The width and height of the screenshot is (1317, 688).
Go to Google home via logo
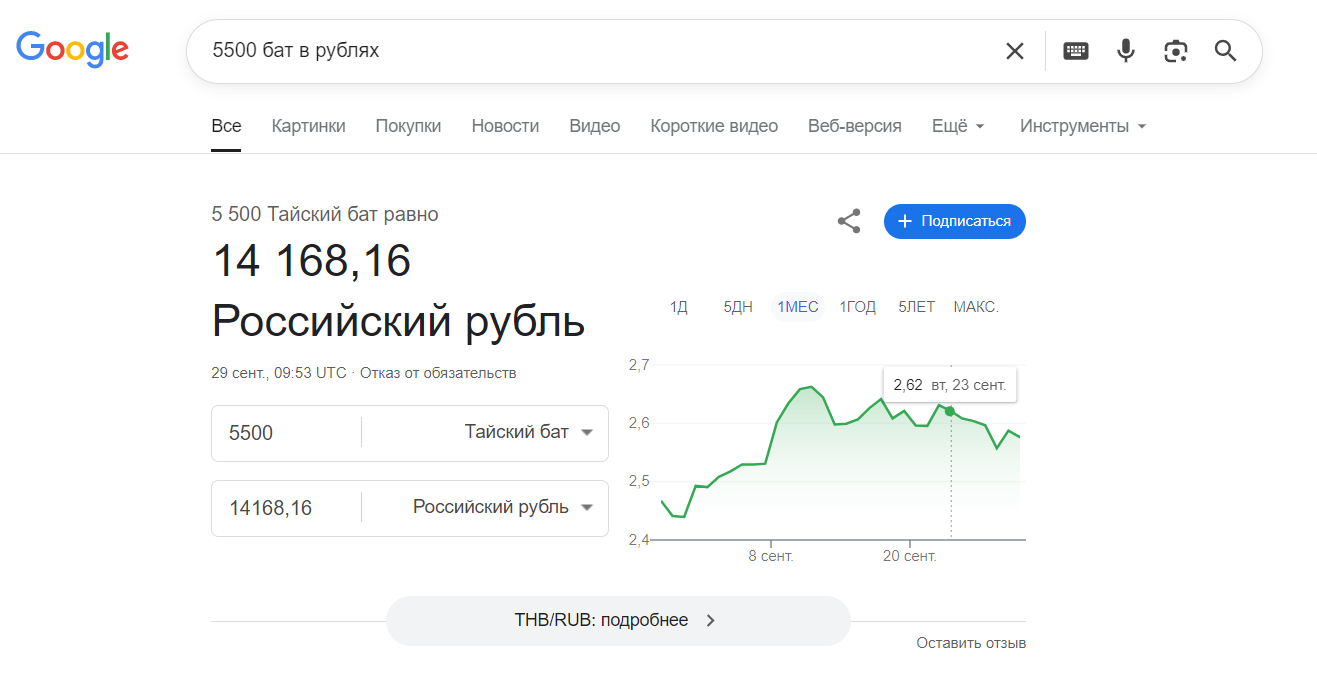coord(72,49)
